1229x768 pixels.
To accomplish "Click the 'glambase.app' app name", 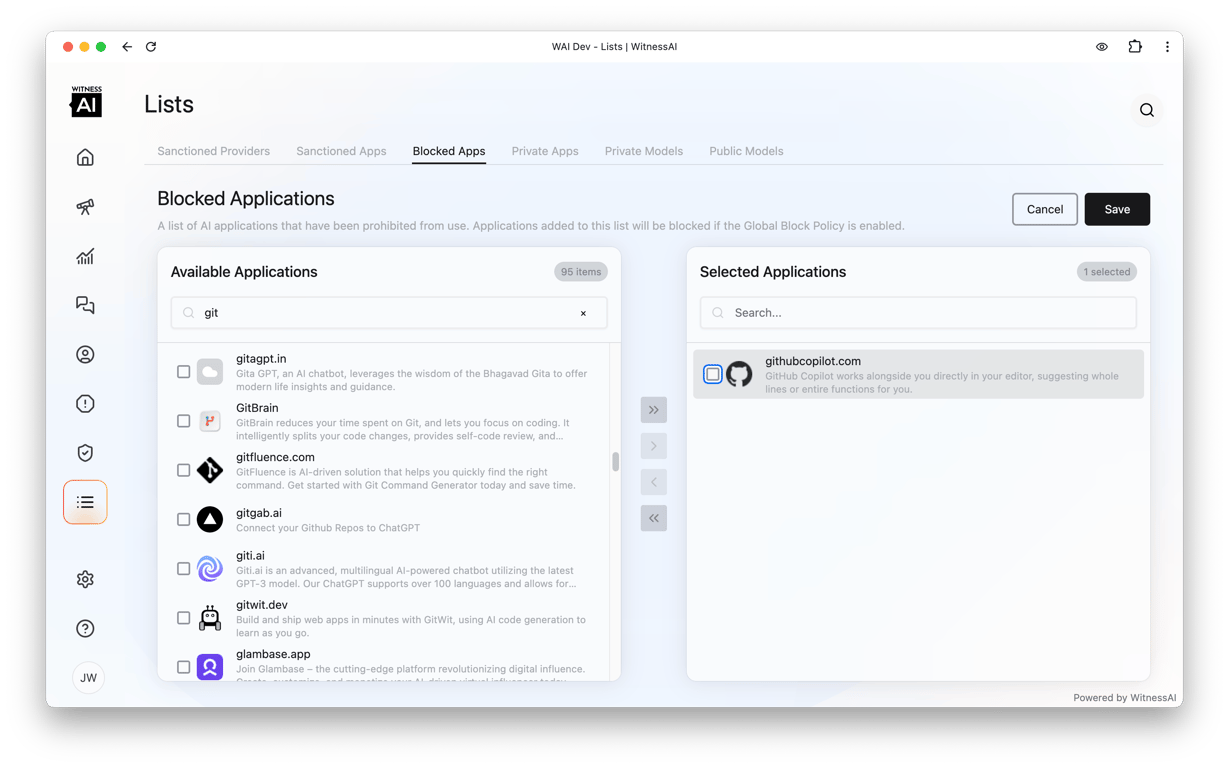I will click(273, 654).
